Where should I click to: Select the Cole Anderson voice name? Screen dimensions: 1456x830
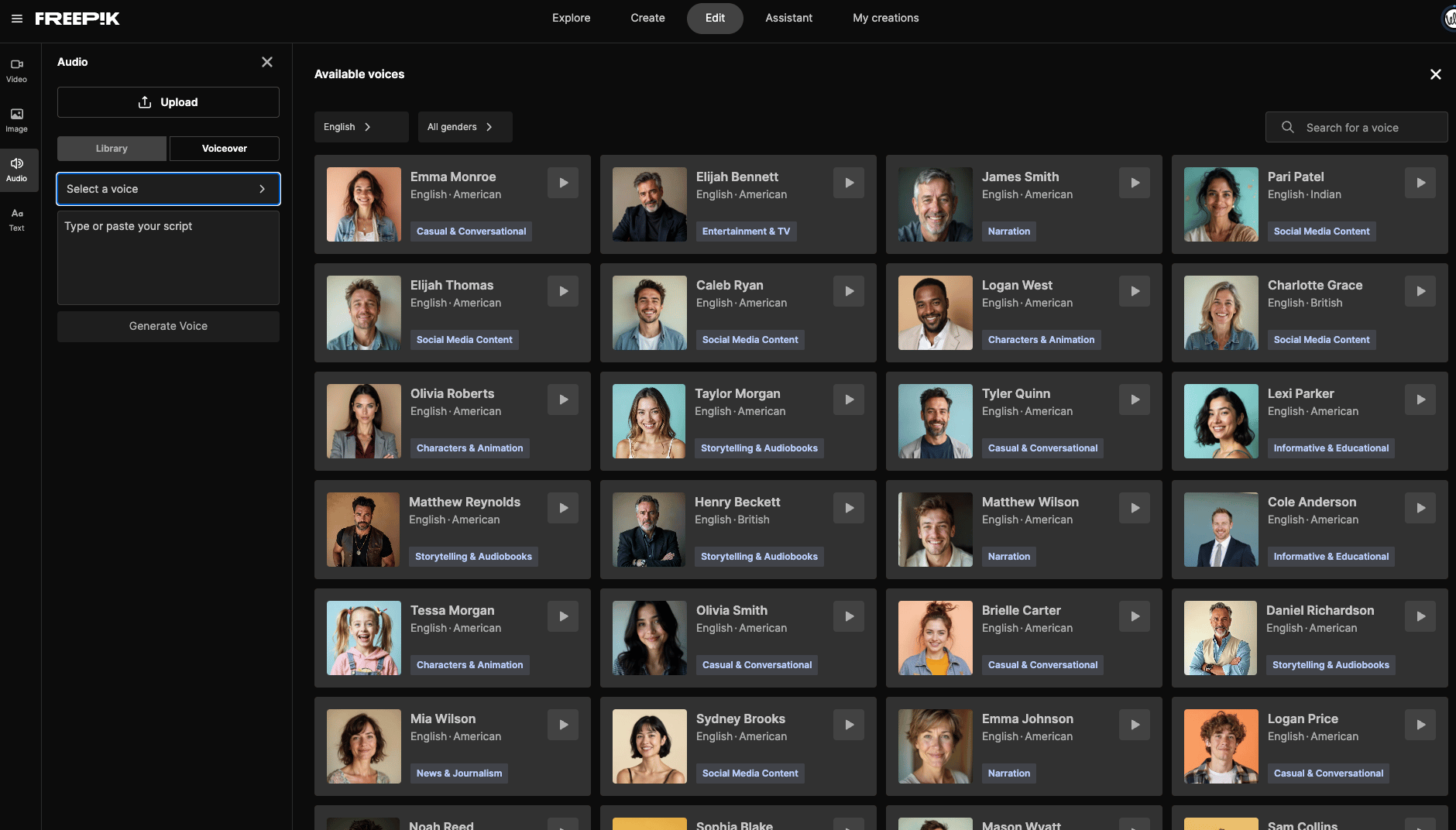coord(1312,502)
